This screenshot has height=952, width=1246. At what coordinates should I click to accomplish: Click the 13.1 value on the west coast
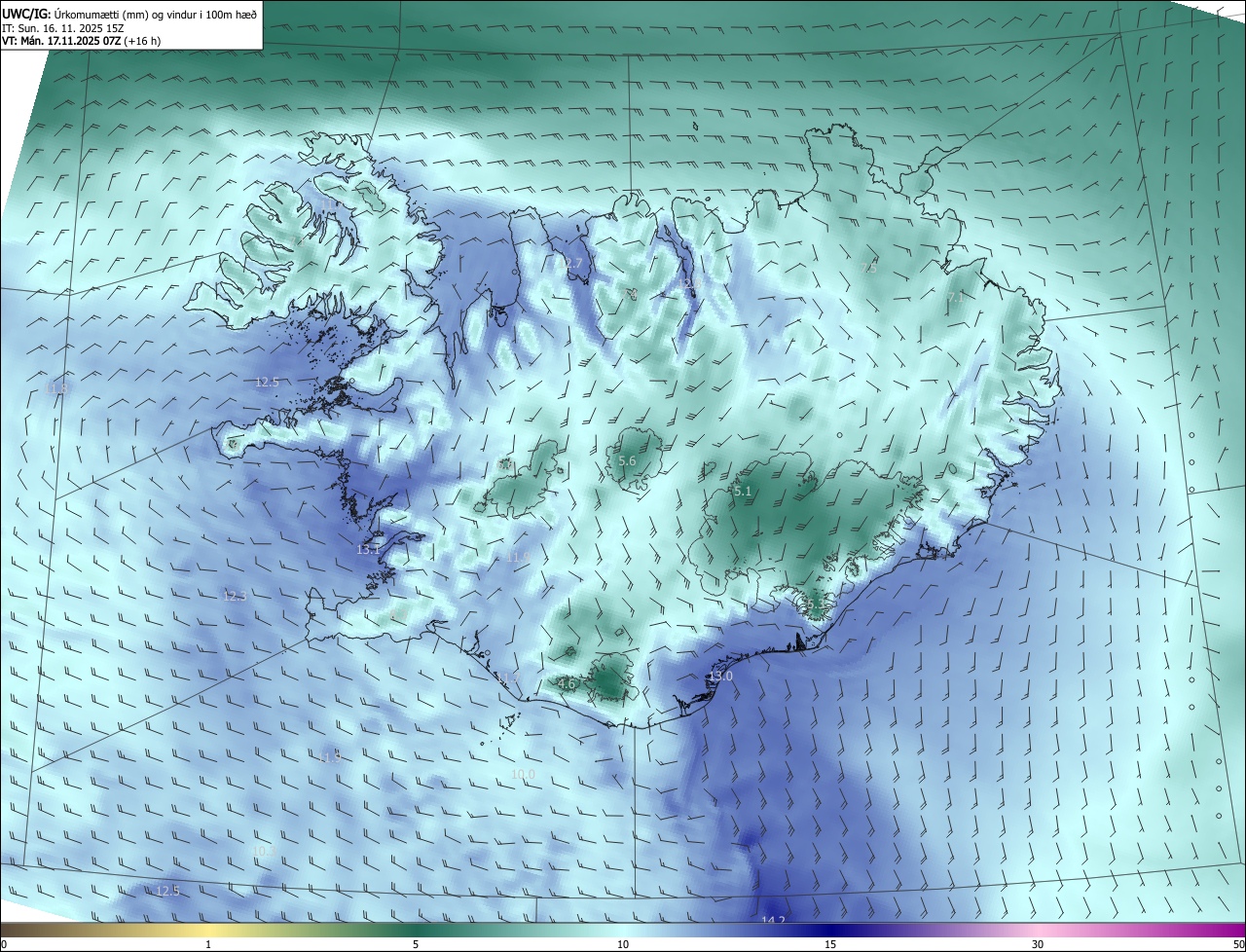(x=368, y=550)
